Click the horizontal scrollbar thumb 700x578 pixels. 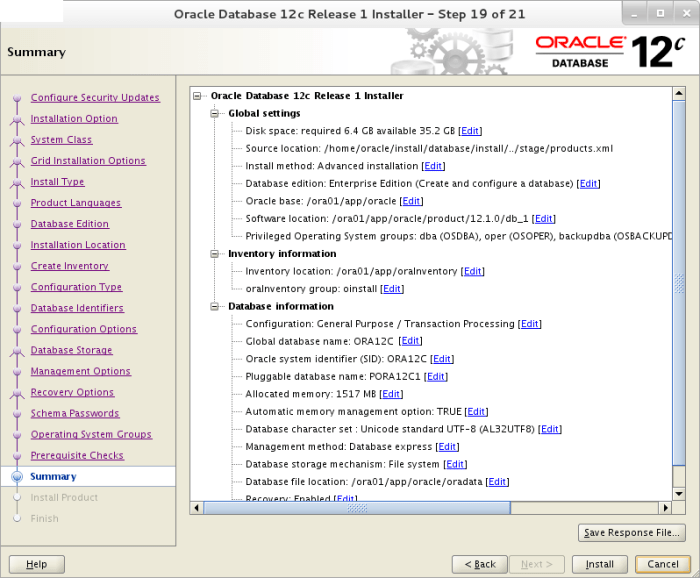click(x=357, y=507)
